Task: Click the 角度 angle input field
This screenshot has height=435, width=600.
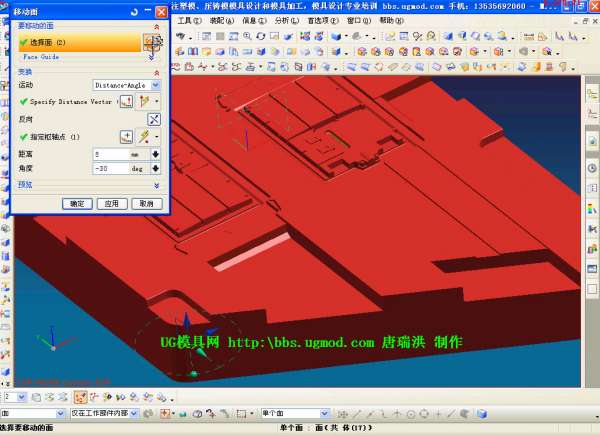Action: tap(108, 169)
